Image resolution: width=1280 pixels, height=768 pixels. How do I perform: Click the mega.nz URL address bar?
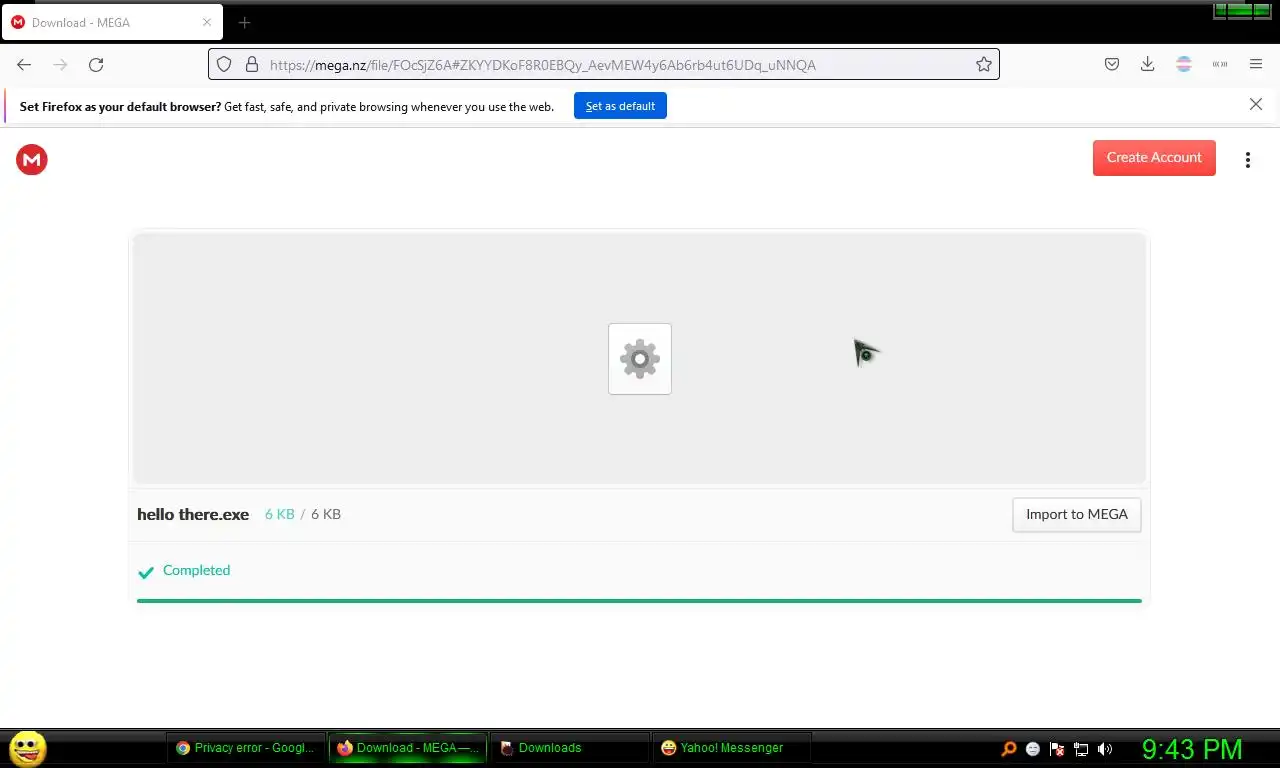click(x=603, y=64)
